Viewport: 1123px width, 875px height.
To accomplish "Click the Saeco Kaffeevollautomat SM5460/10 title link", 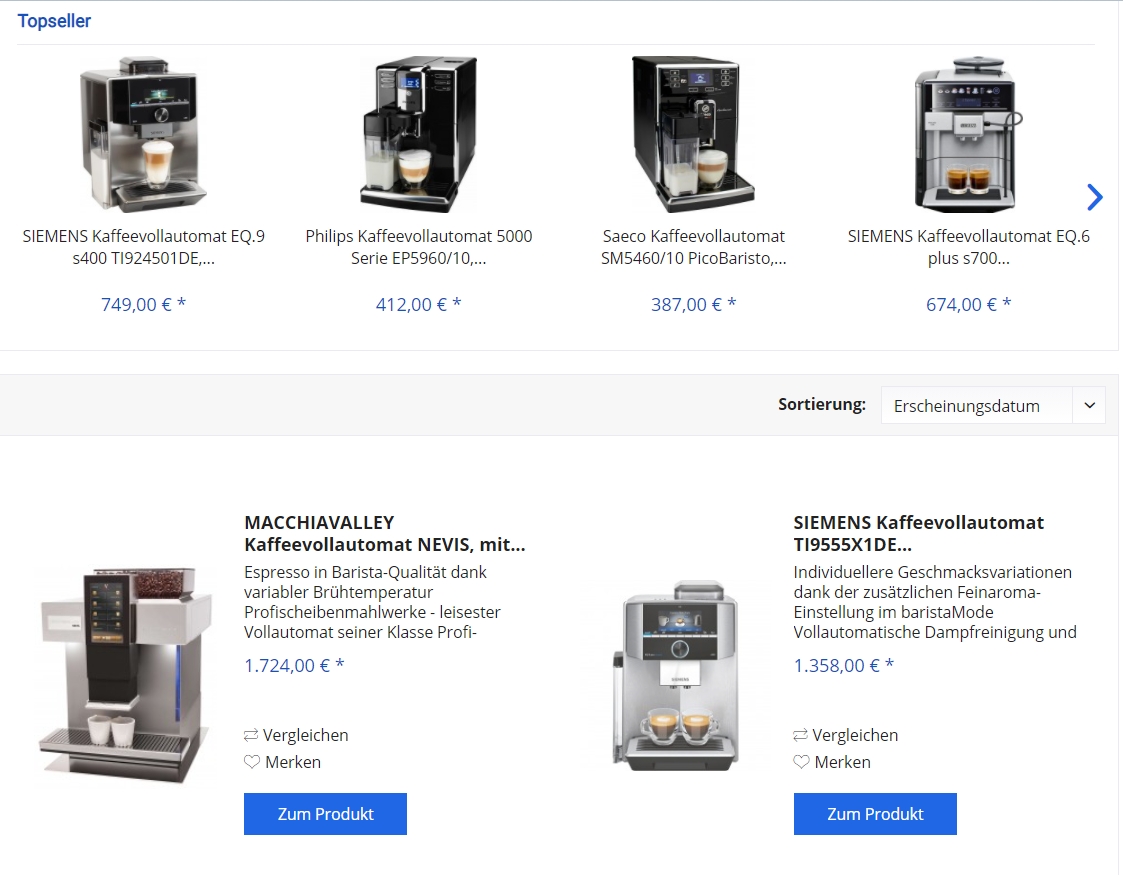I will tap(693, 247).
